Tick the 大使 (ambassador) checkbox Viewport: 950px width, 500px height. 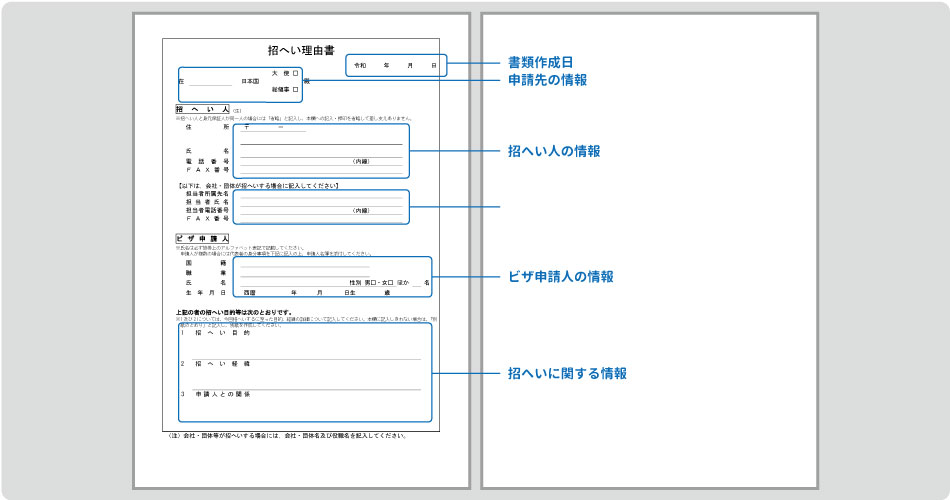pos(295,73)
